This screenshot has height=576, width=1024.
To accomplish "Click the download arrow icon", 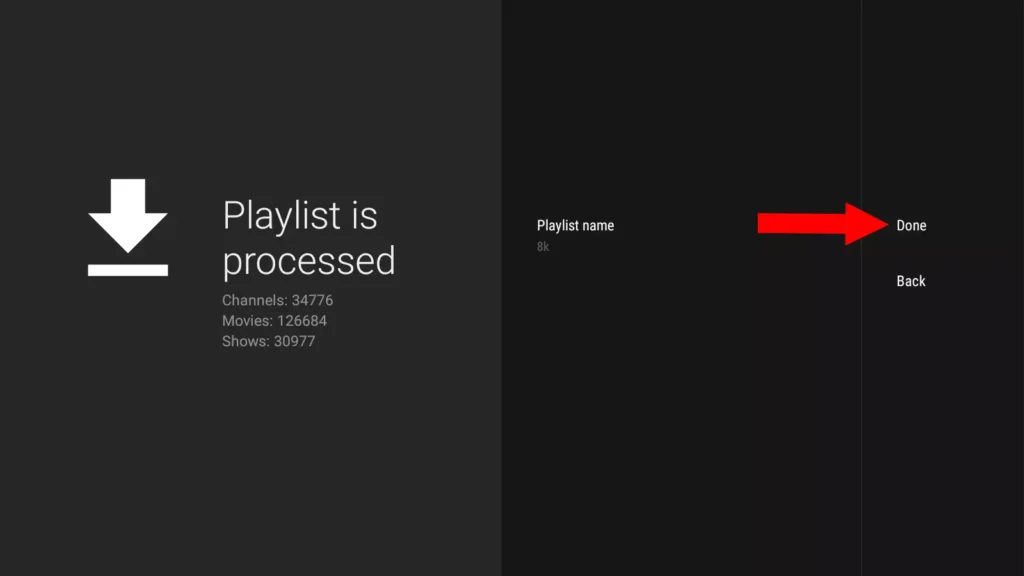I will pos(128,227).
